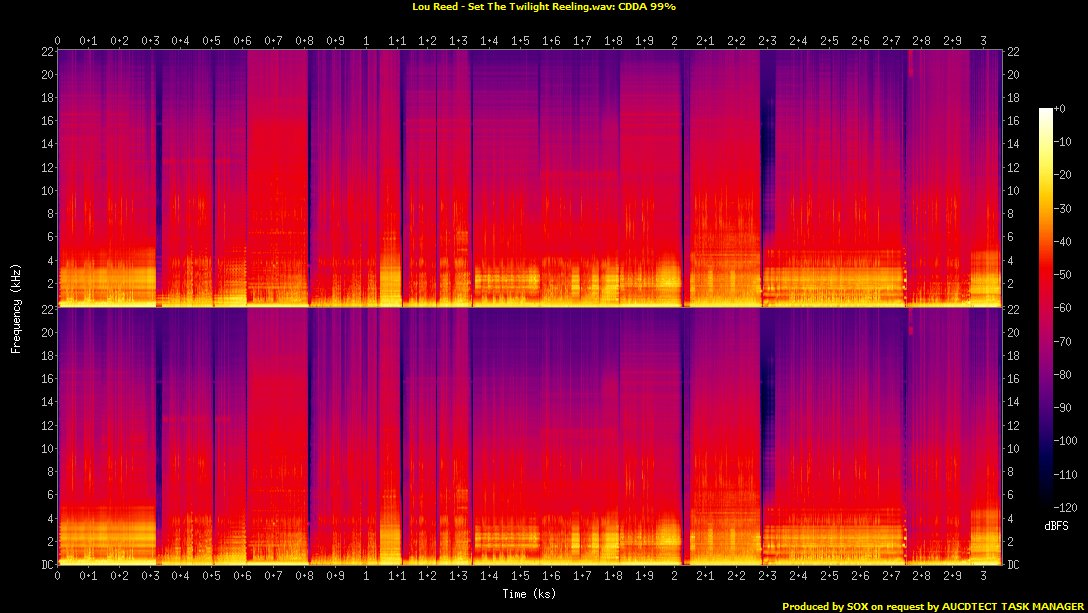Image resolution: width=1088 pixels, height=613 pixels.
Task: Click the 0.8 tick on top time axis
Action: click(304, 41)
